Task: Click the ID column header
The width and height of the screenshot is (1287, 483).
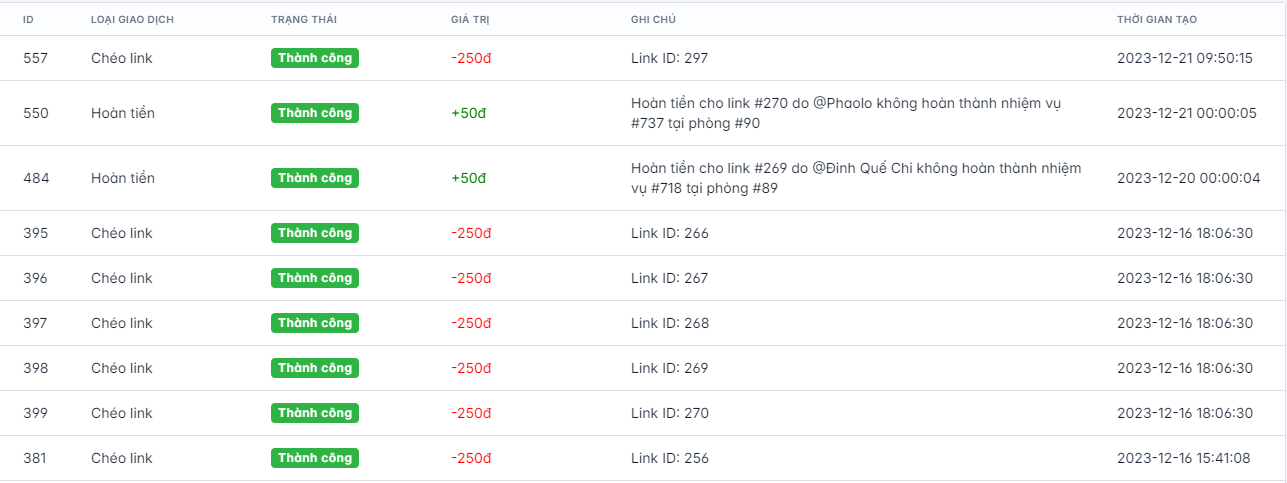Action: tap(28, 20)
